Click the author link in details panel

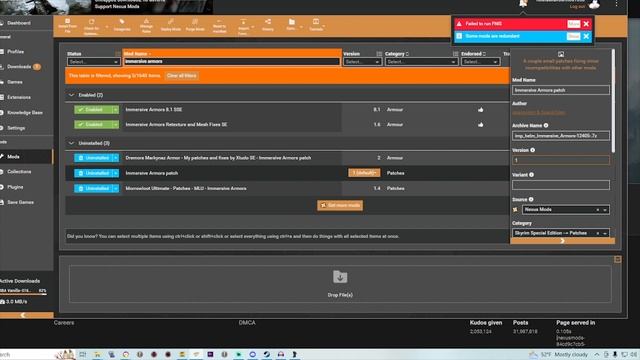(539, 112)
